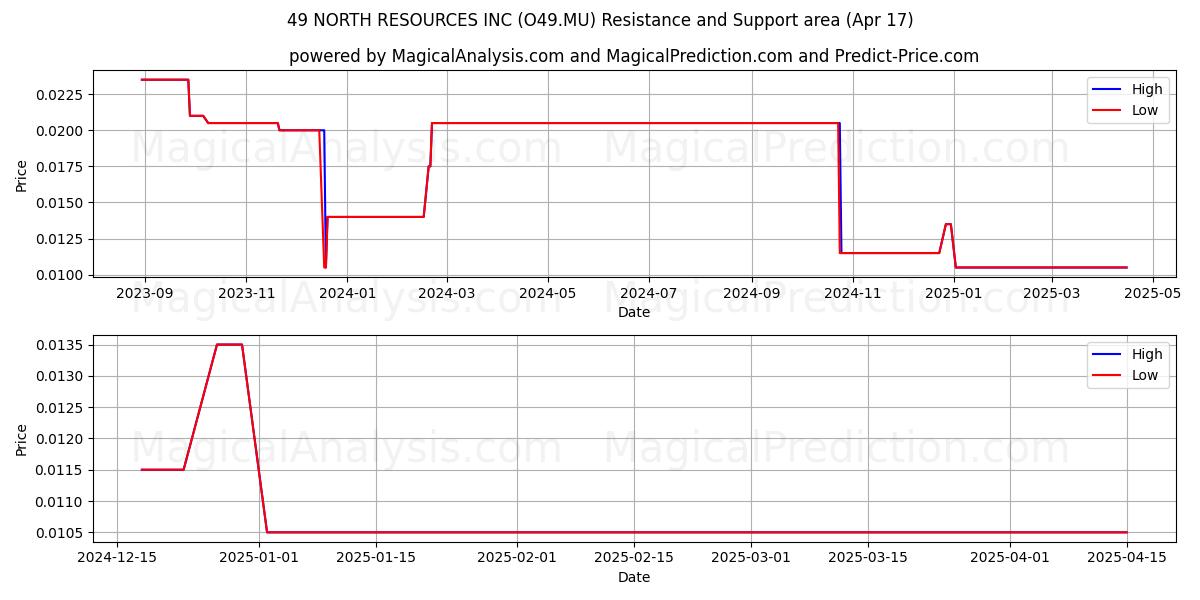The width and height of the screenshot is (1200, 600).
Task: Click the 2025-04-15 date tick label
Action: point(1127,558)
